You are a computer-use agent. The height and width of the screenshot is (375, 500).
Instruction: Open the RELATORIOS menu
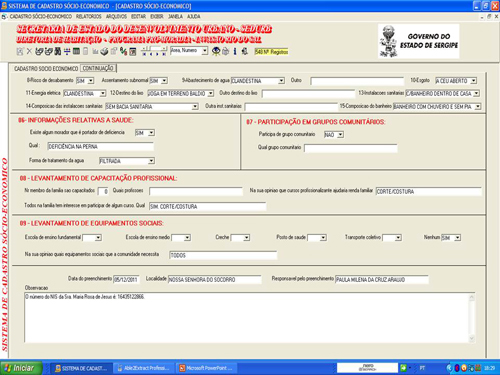(89, 16)
